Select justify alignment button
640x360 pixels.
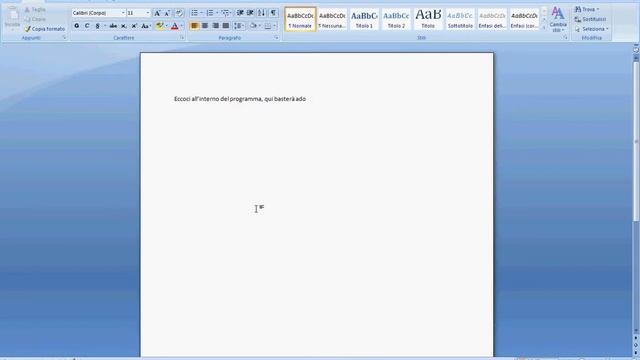(225, 26)
